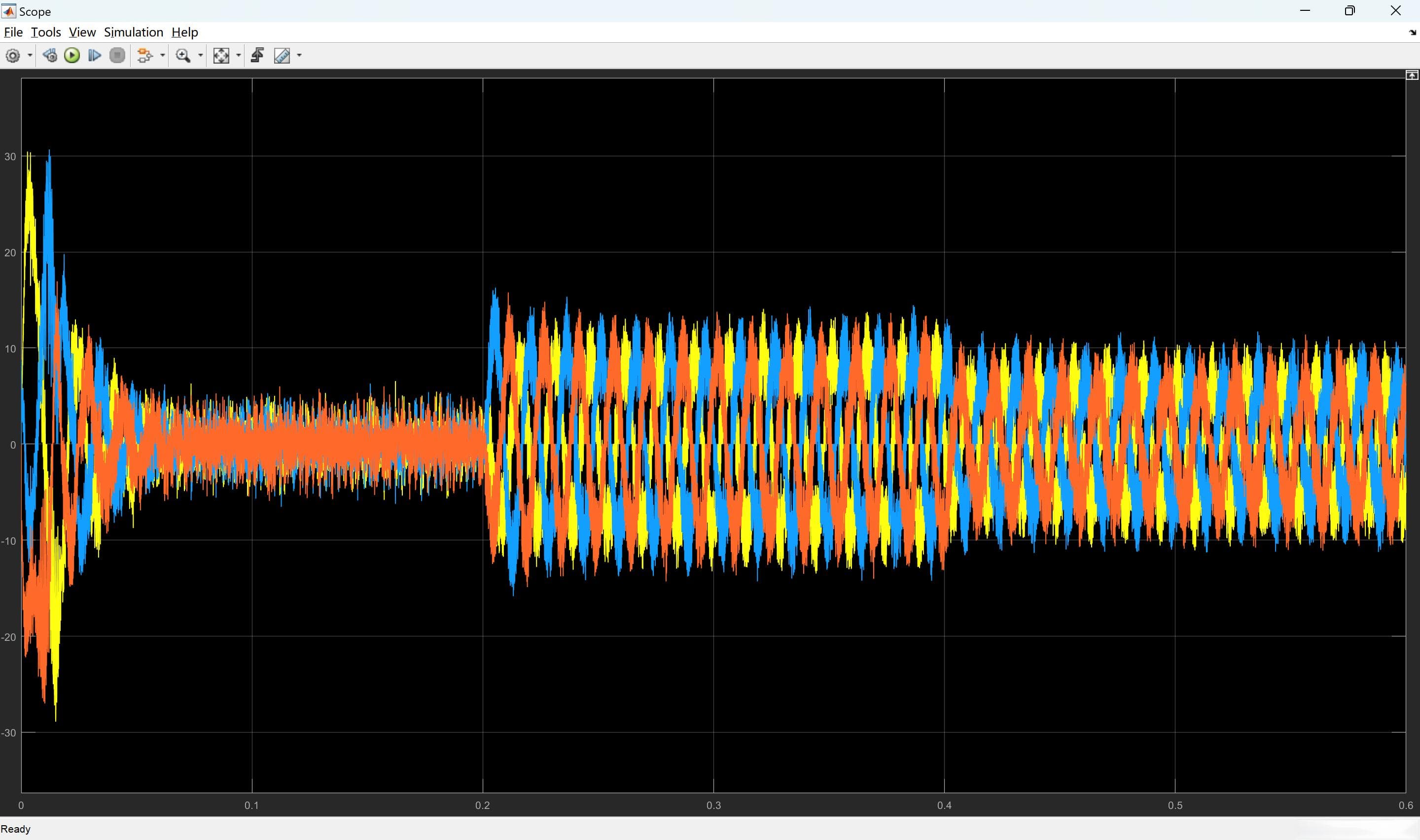Run the simulation with the green play button

pyautogui.click(x=72, y=56)
